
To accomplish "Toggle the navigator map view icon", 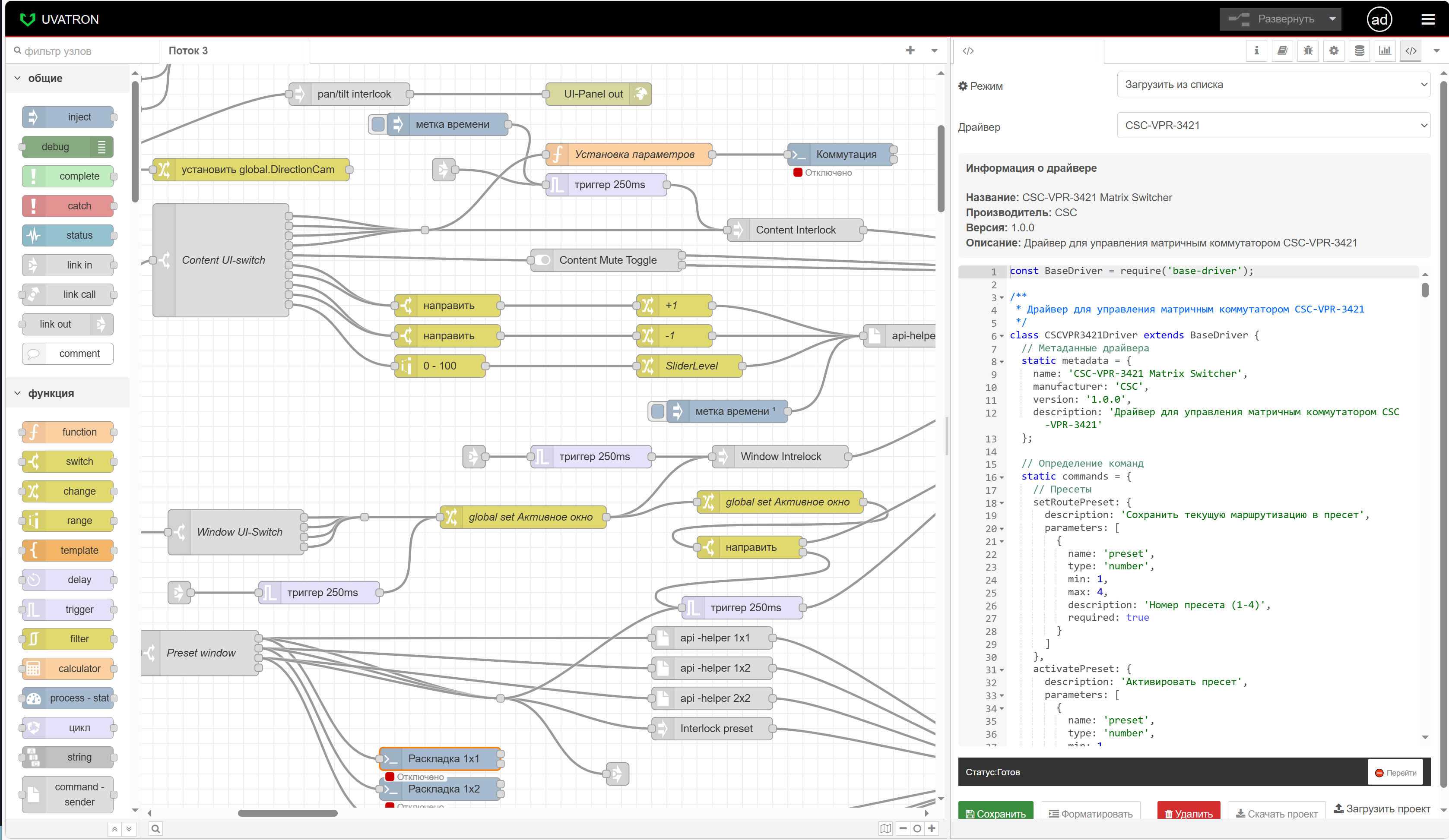I will [x=885, y=828].
